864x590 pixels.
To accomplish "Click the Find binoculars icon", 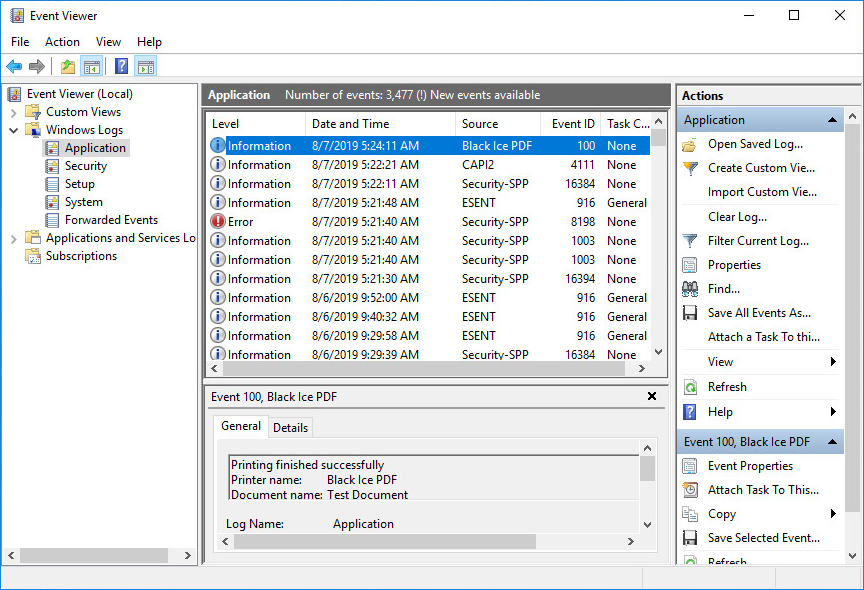I will pos(690,289).
